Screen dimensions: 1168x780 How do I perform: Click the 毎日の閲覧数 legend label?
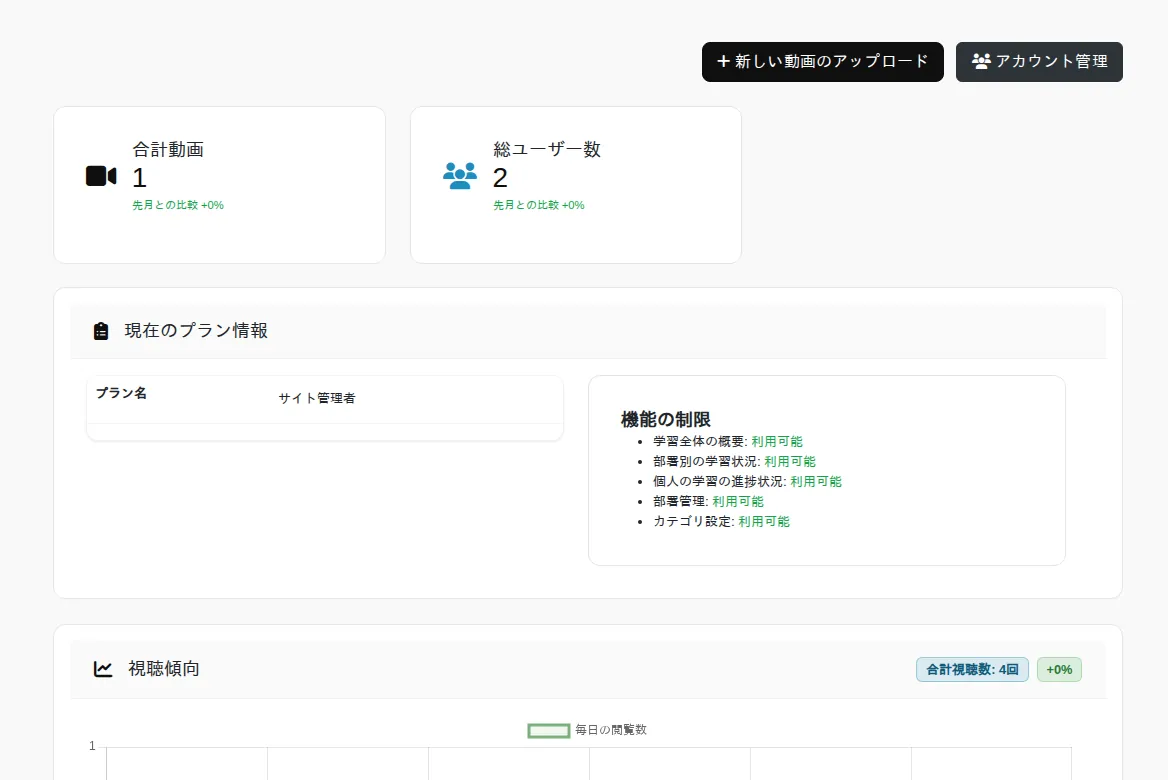click(x=611, y=730)
